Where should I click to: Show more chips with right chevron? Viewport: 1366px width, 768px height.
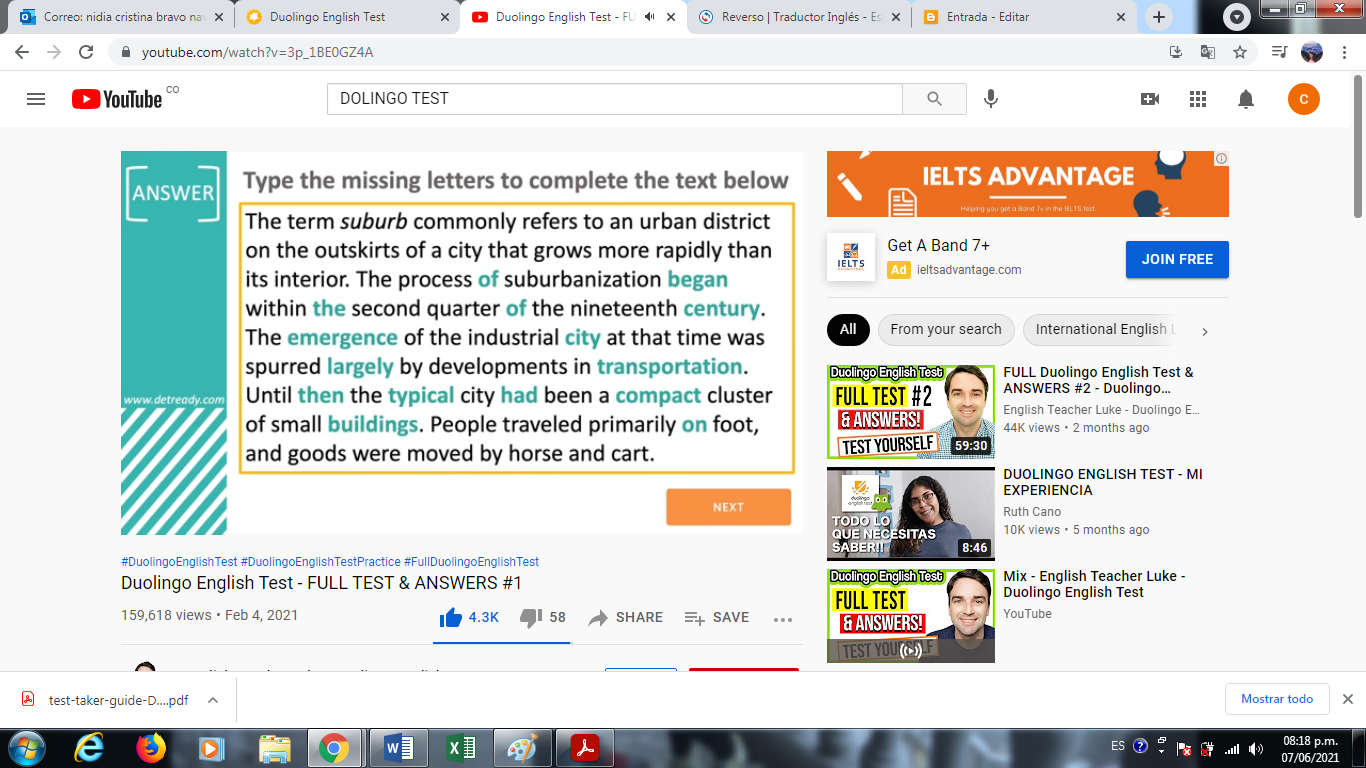click(x=1205, y=331)
